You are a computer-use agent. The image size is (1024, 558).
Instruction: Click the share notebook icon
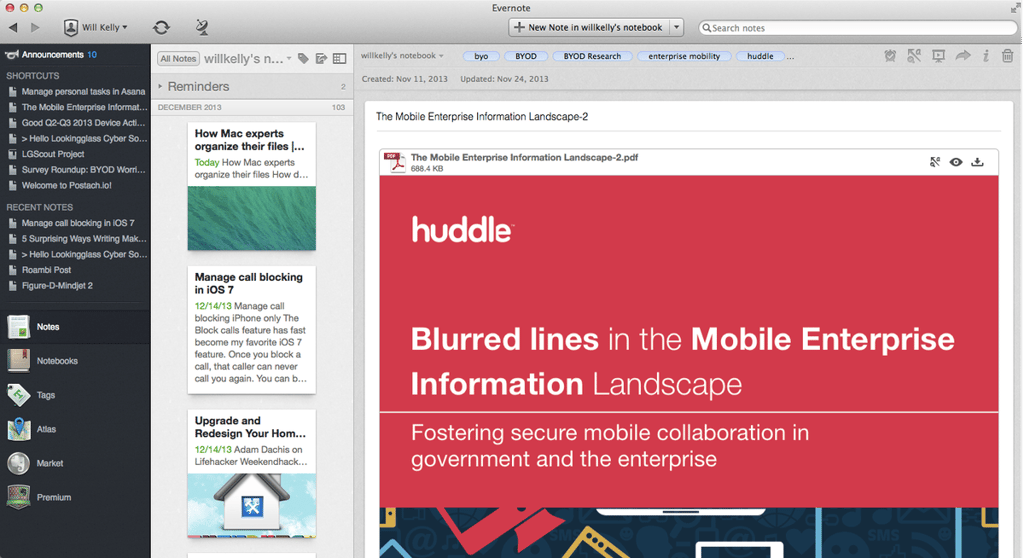[321, 59]
